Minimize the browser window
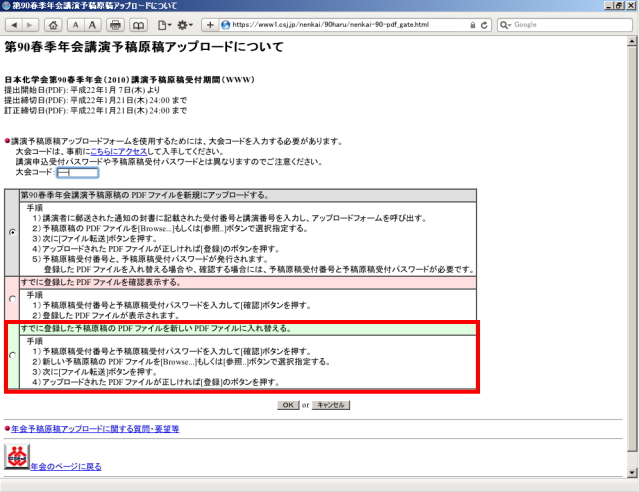 (609, 5)
